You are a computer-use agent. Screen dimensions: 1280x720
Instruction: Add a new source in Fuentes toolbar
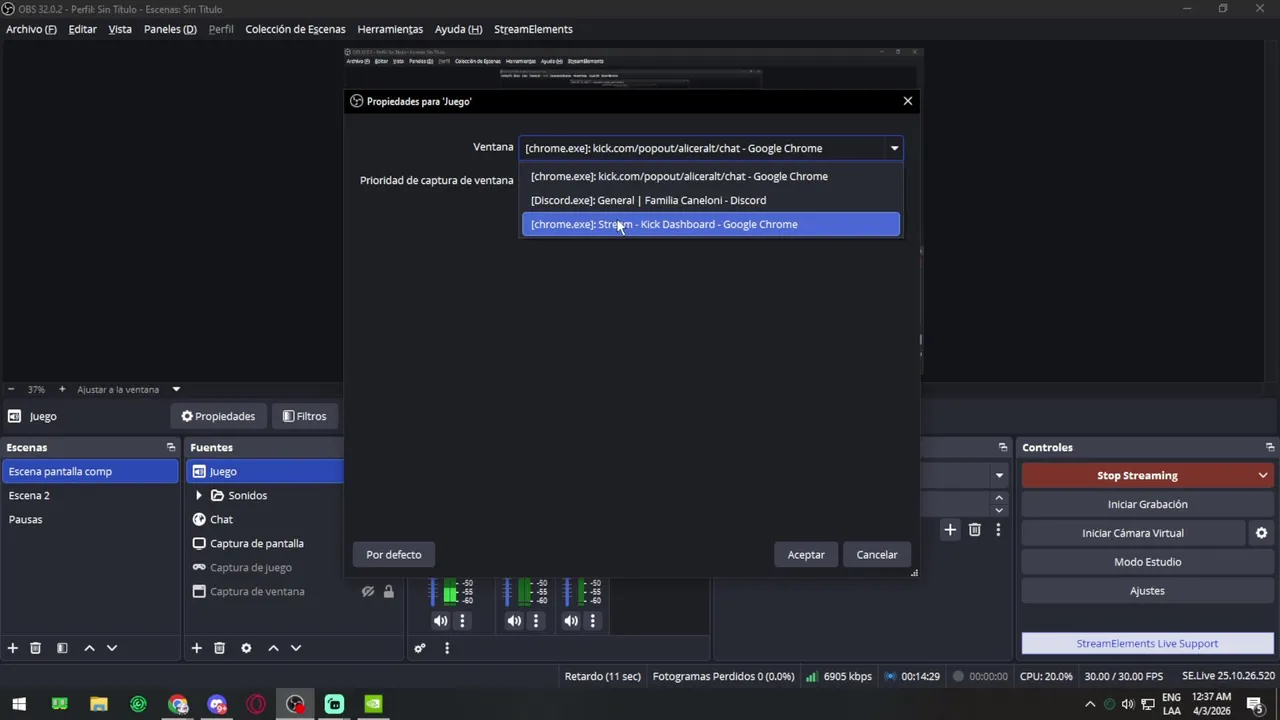click(197, 648)
